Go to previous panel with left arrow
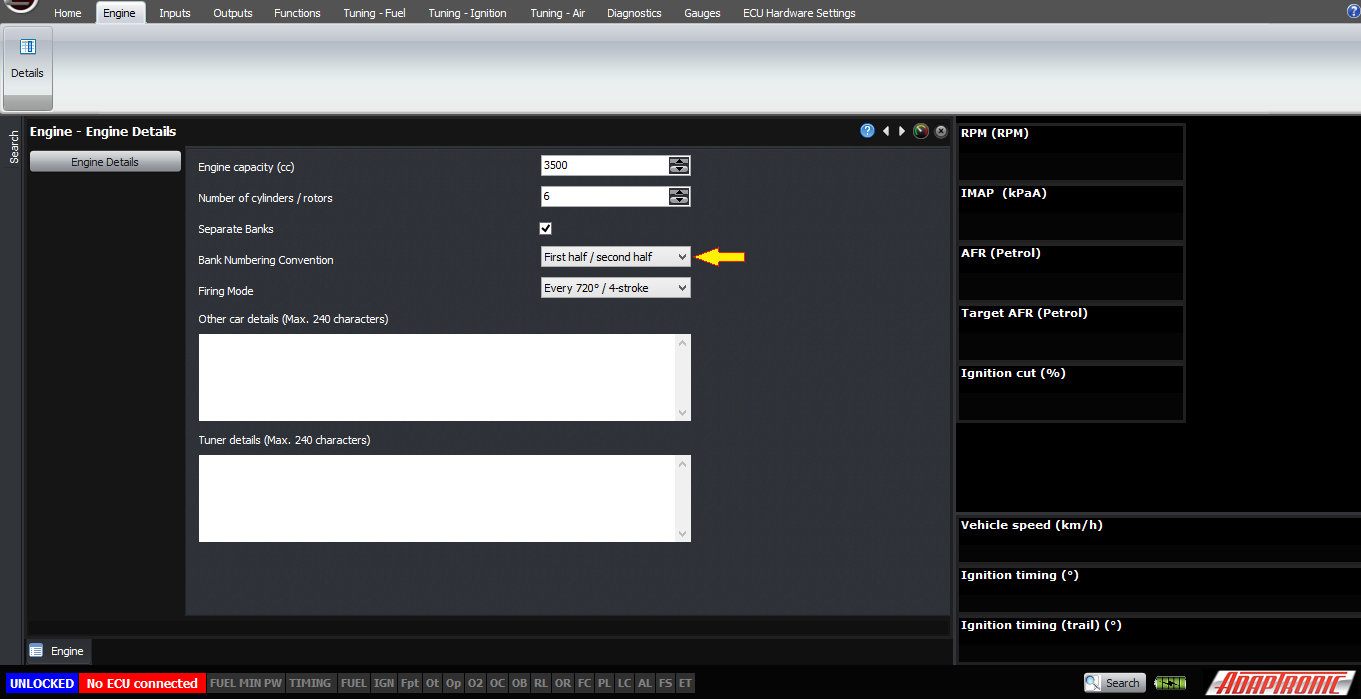 click(x=886, y=131)
